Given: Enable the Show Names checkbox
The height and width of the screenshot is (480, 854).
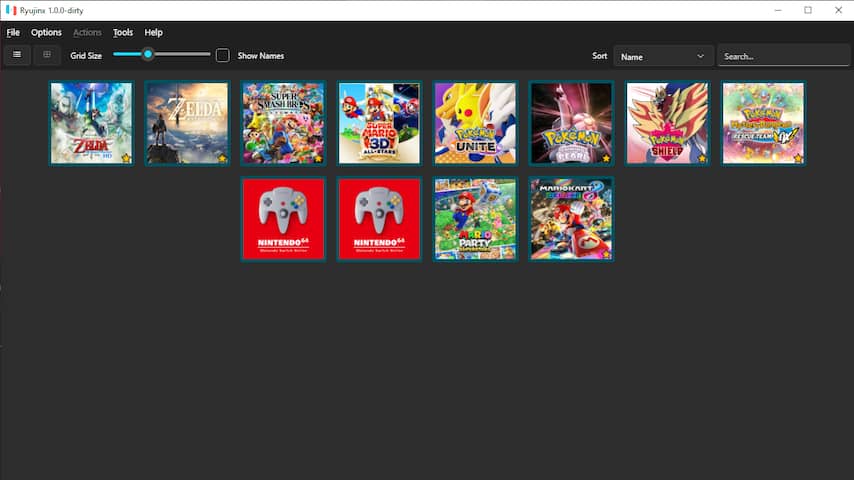Looking at the screenshot, I should pos(222,55).
